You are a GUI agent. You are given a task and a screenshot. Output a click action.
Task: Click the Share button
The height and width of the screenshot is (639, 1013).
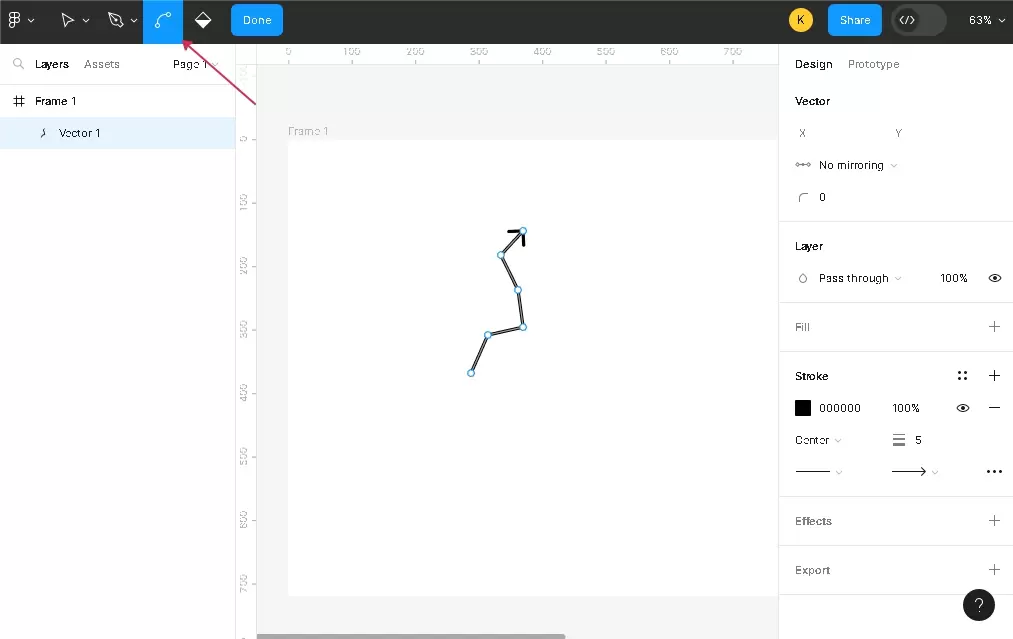coord(854,20)
